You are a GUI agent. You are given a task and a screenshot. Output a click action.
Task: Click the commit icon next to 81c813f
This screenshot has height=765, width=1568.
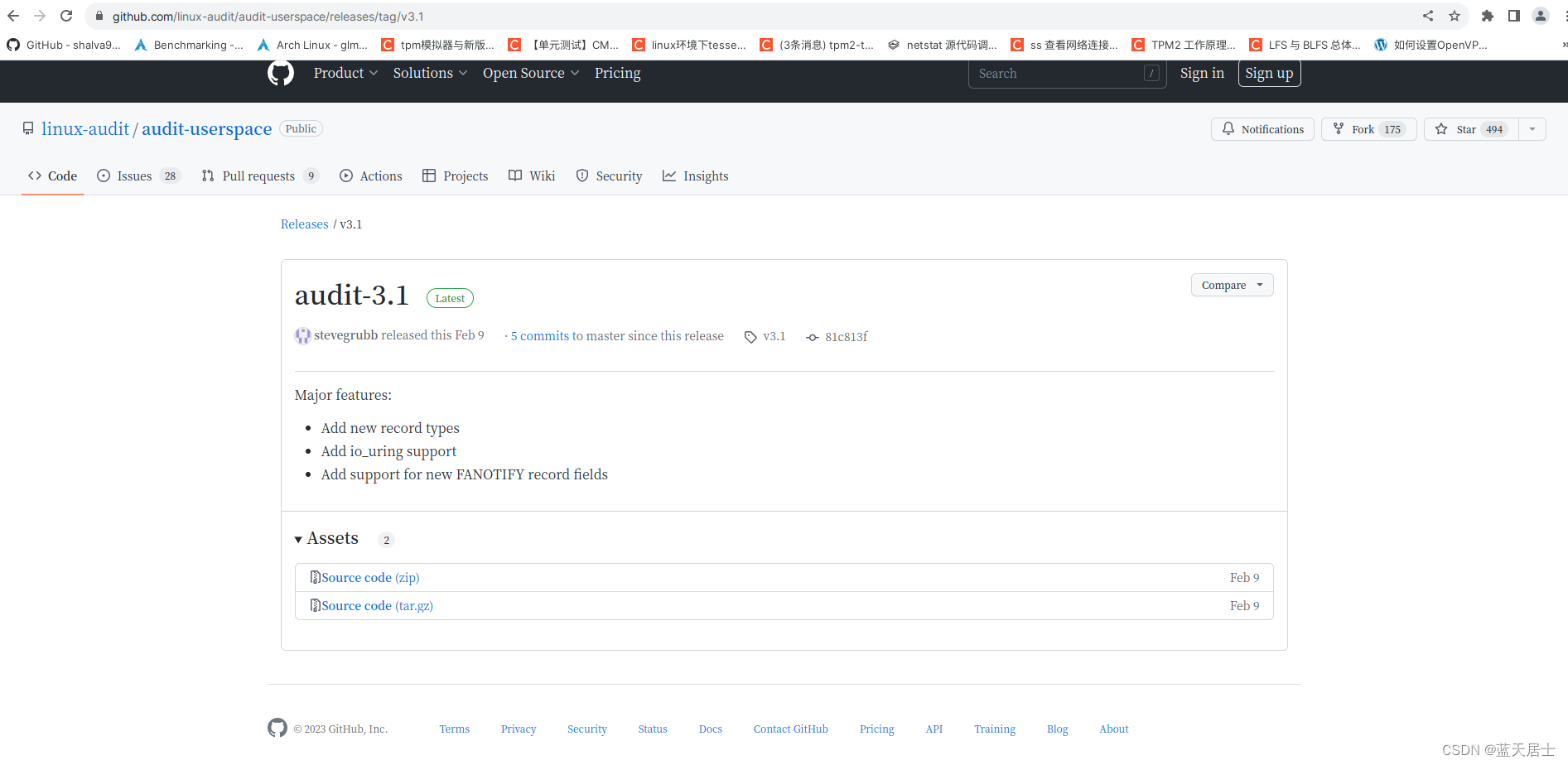(813, 337)
